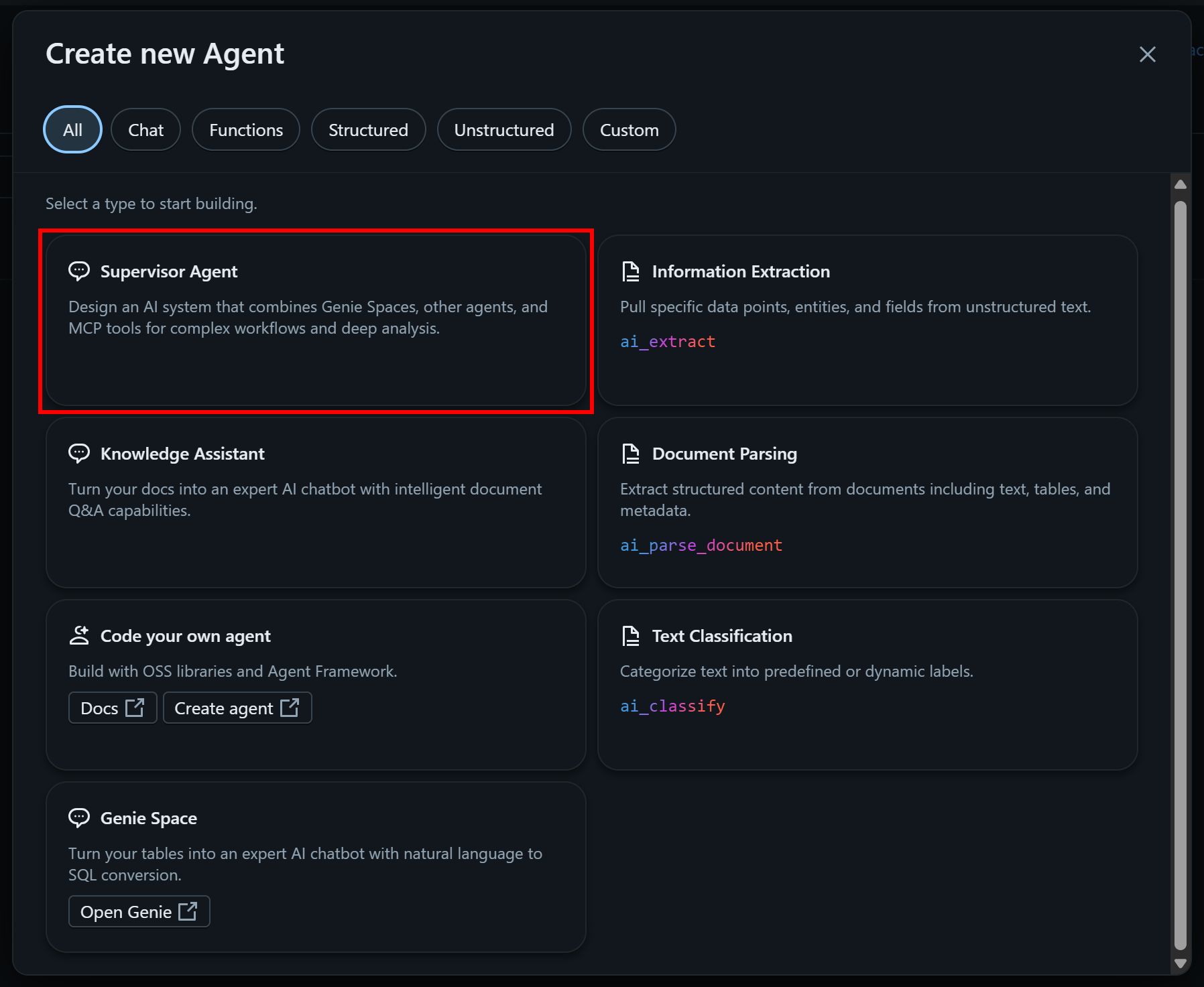Click 'Design an AI system that combines' description
1204x987 pixels.
308,318
